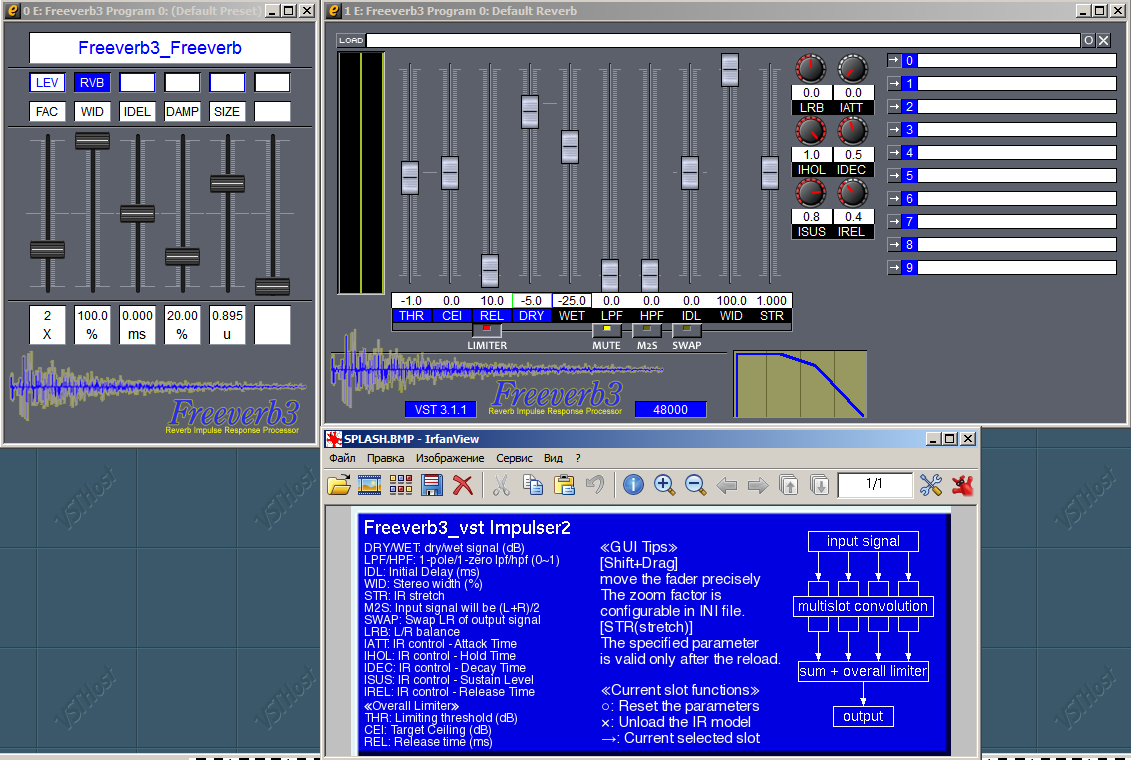Toggle the LIMITER switch

(x=487, y=330)
